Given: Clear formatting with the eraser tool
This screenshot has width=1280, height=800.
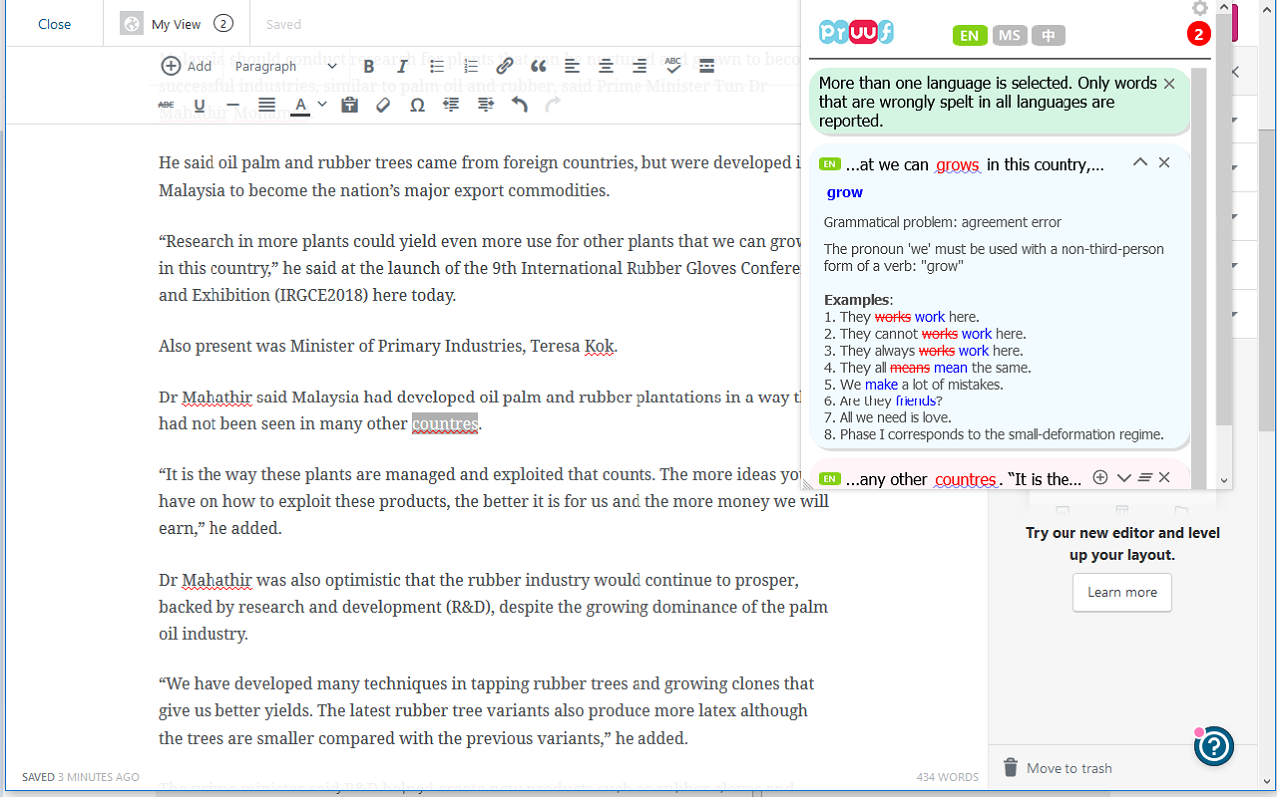Looking at the screenshot, I should 383,105.
